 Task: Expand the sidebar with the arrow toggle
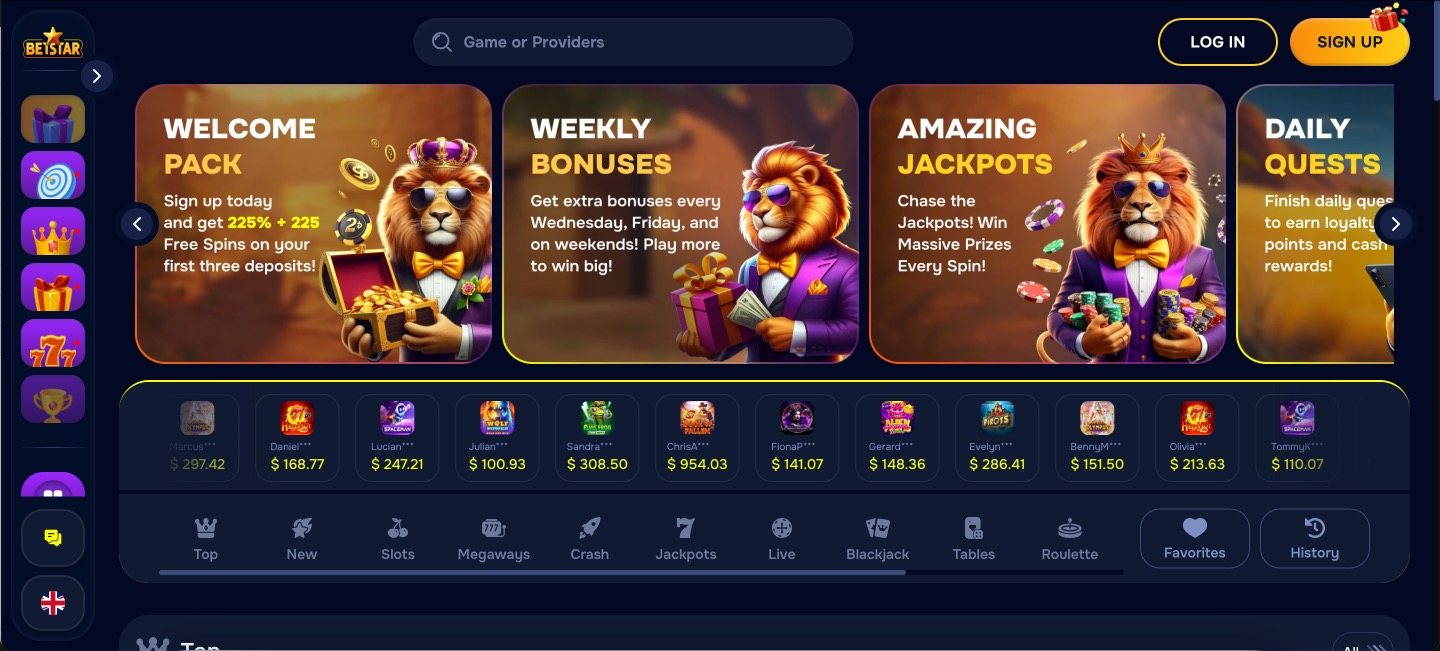coord(97,76)
